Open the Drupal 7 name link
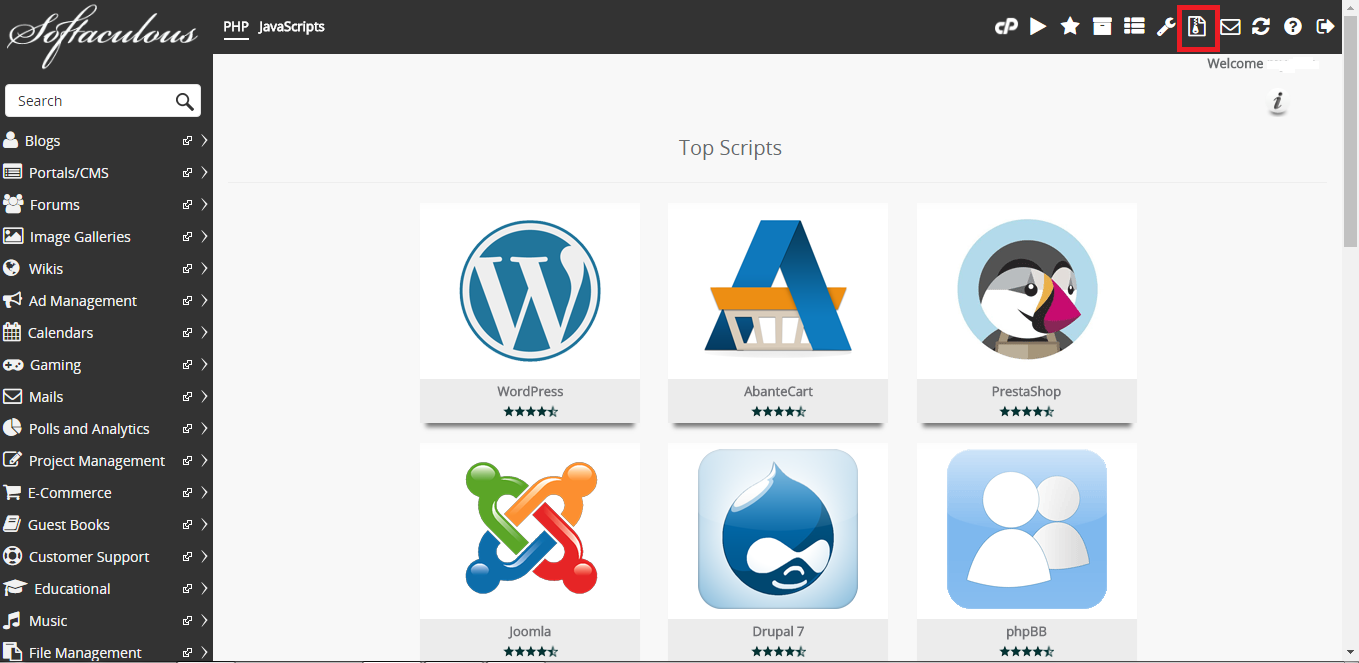The image size is (1359, 663). pyautogui.click(x=778, y=631)
